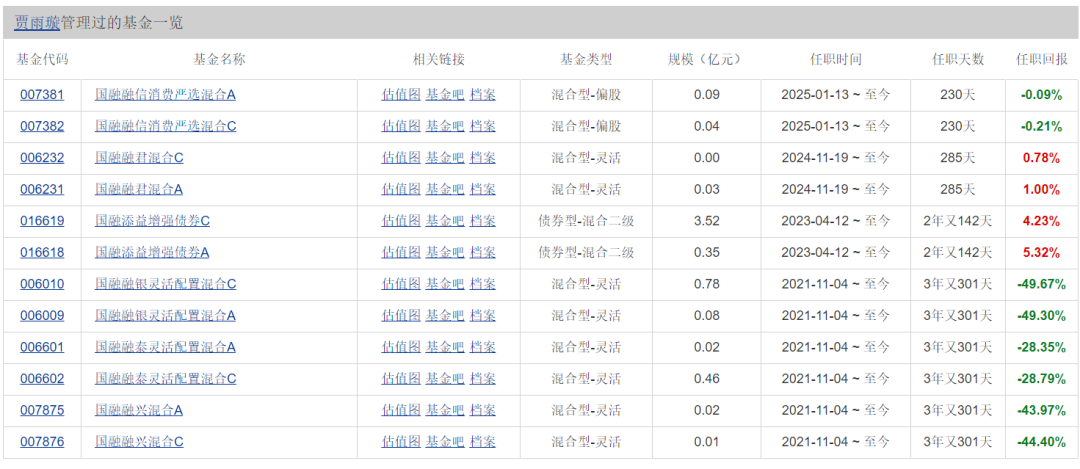The image size is (1080, 469).
Task: Click the 相关链接 column header
Action: (x=439, y=59)
